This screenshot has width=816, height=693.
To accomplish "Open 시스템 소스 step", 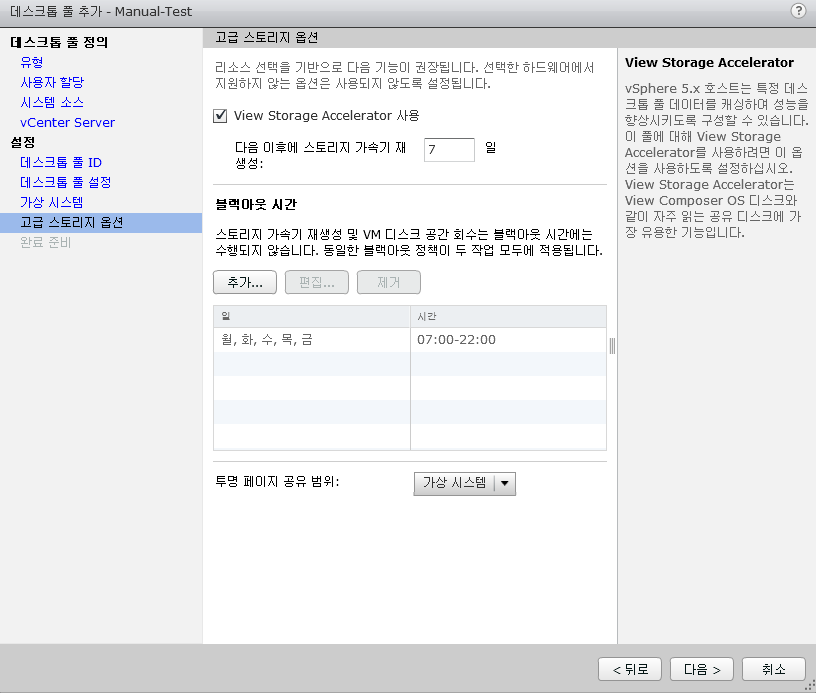I will [52, 102].
